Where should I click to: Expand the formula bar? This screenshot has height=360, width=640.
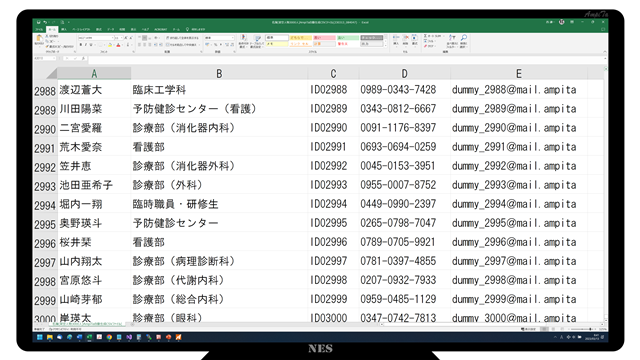[x=605, y=58]
